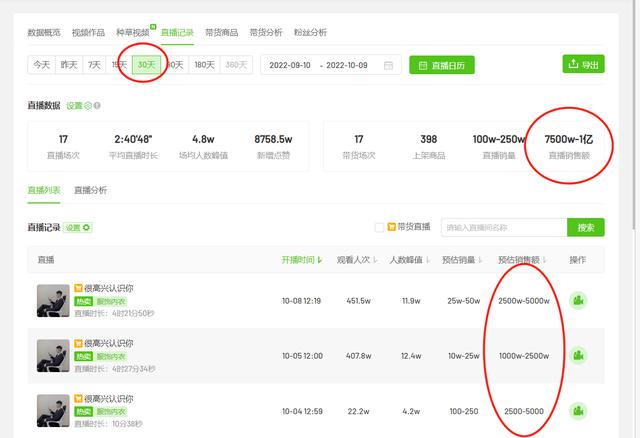This screenshot has height=438, width=640.
Task: Click the 直播日历 calendar button
Action: click(x=442, y=65)
